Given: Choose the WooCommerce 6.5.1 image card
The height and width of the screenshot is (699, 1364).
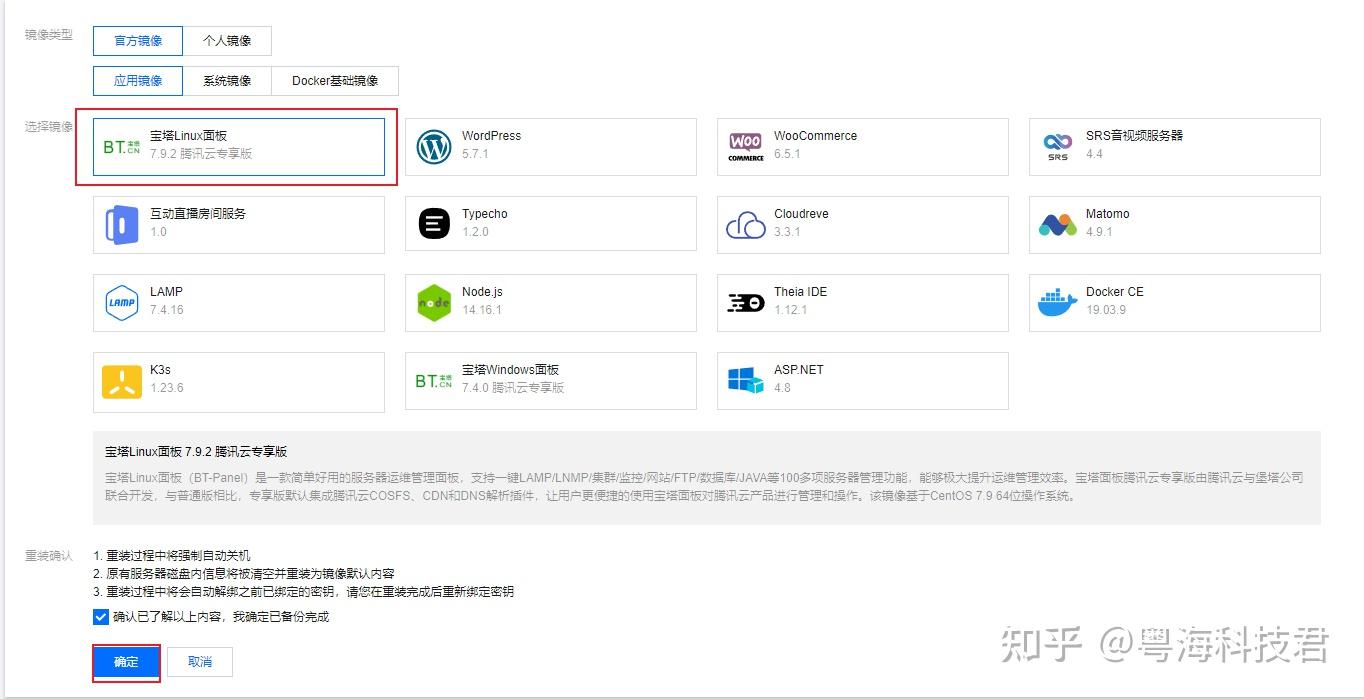Looking at the screenshot, I should pyautogui.click(x=863, y=147).
